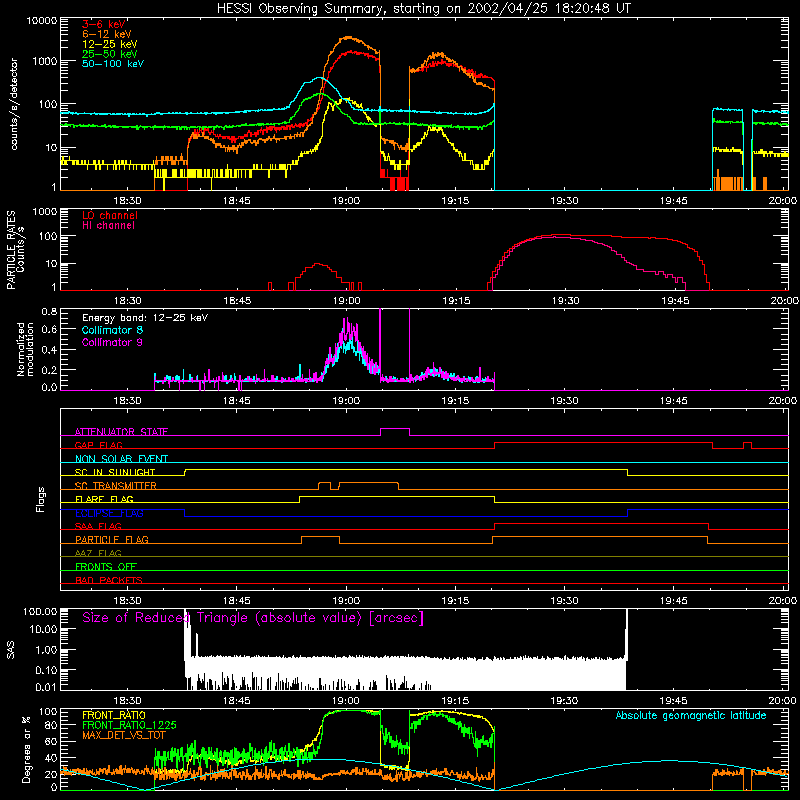The width and height of the screenshot is (800, 800).
Task: Click the 0.01 tick on SAS axis
Action: tap(46, 687)
